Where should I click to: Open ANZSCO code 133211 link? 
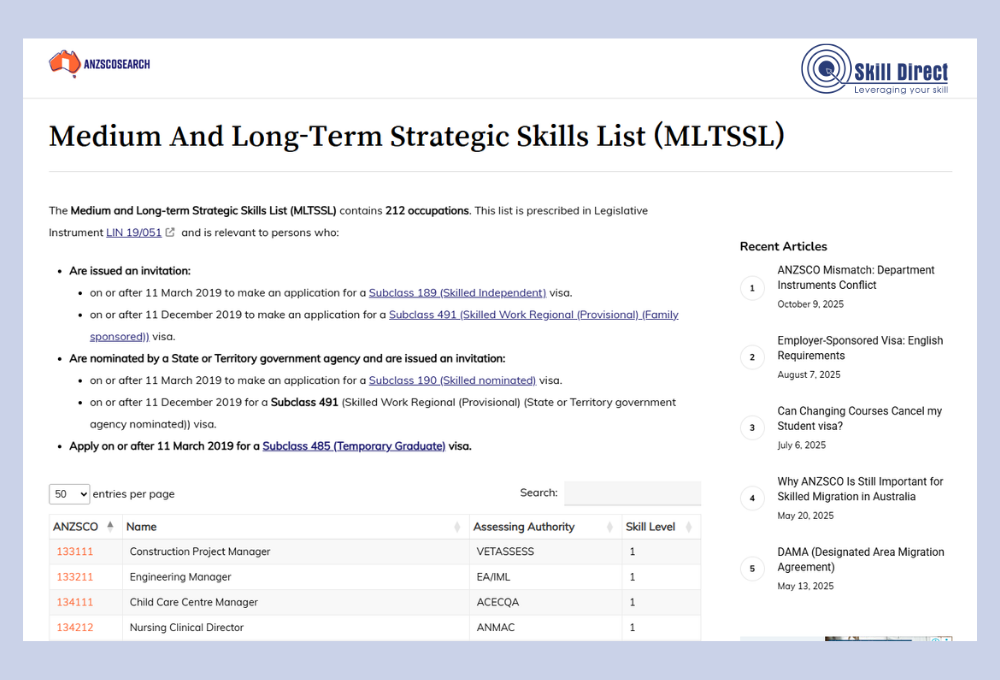point(75,577)
